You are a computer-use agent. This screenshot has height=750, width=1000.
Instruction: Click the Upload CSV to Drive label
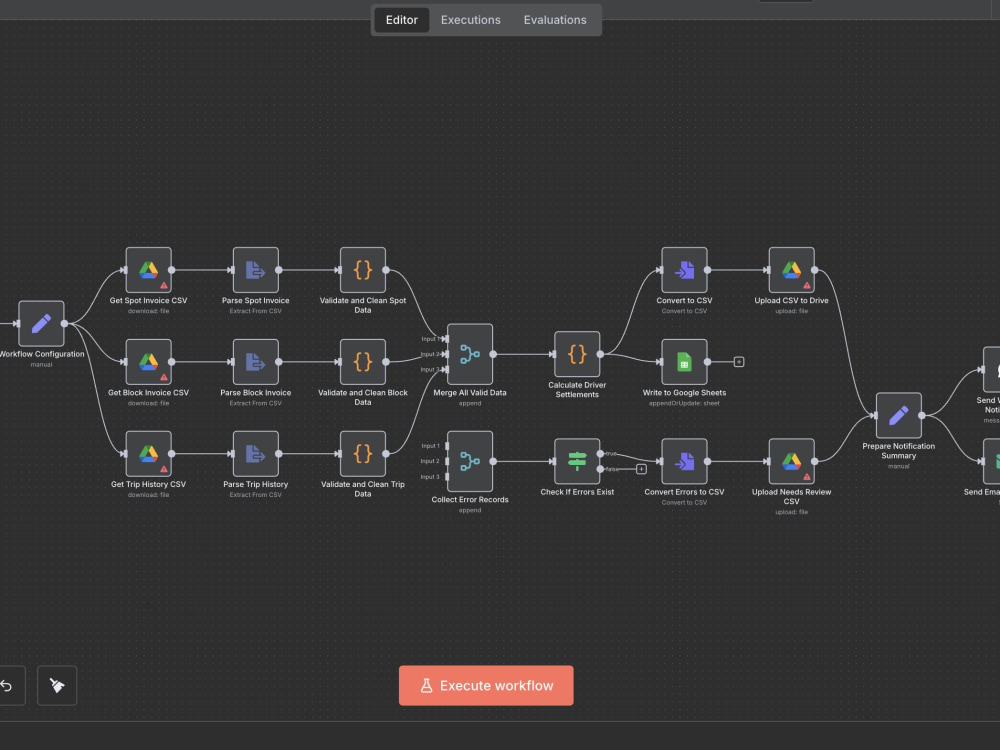coord(791,300)
